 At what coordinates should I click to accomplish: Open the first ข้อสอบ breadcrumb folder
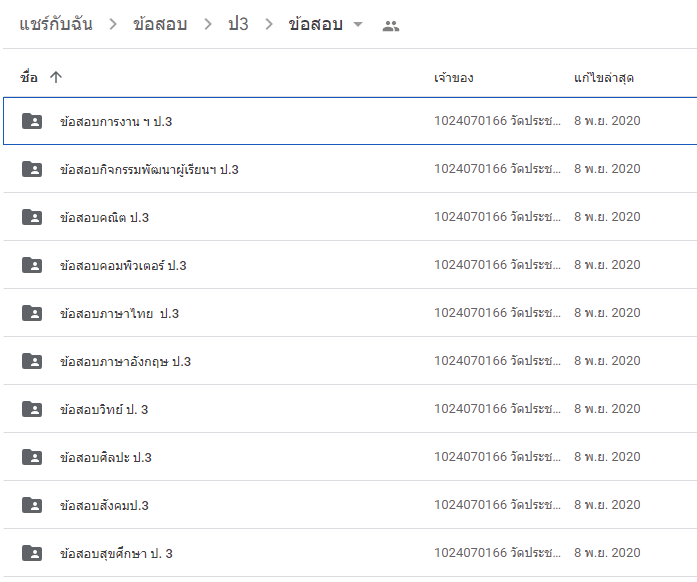click(x=160, y=24)
